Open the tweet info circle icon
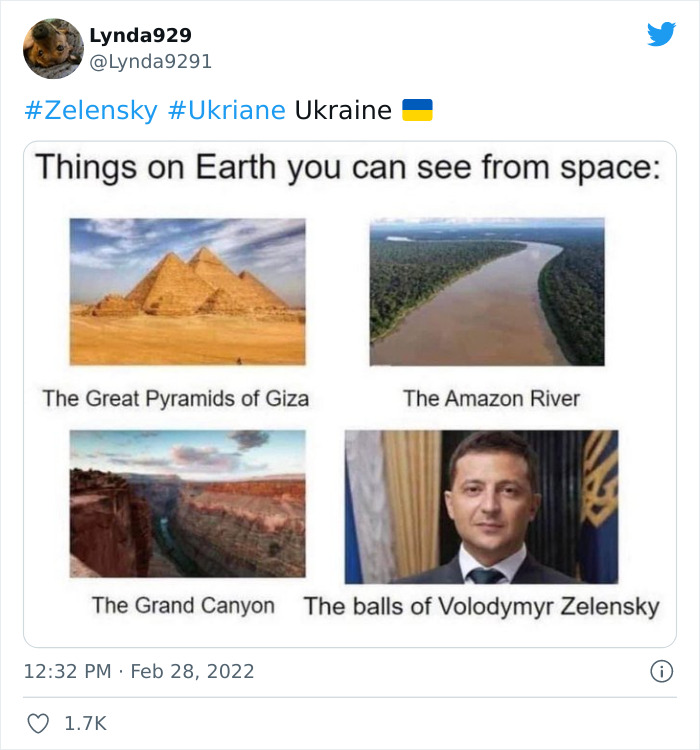The image size is (700, 750). click(x=661, y=672)
